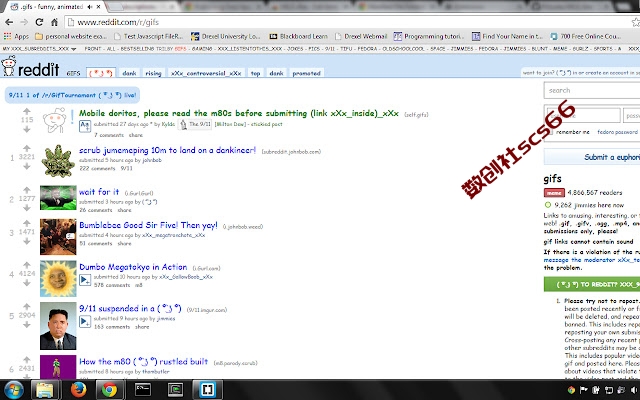Go to the browser home icon
The width and height of the screenshot is (640, 400).
[x=54, y=22]
